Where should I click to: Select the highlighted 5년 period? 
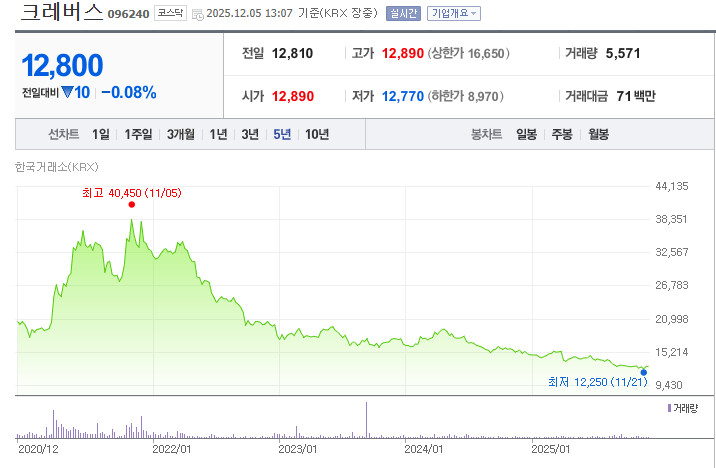pyautogui.click(x=282, y=134)
